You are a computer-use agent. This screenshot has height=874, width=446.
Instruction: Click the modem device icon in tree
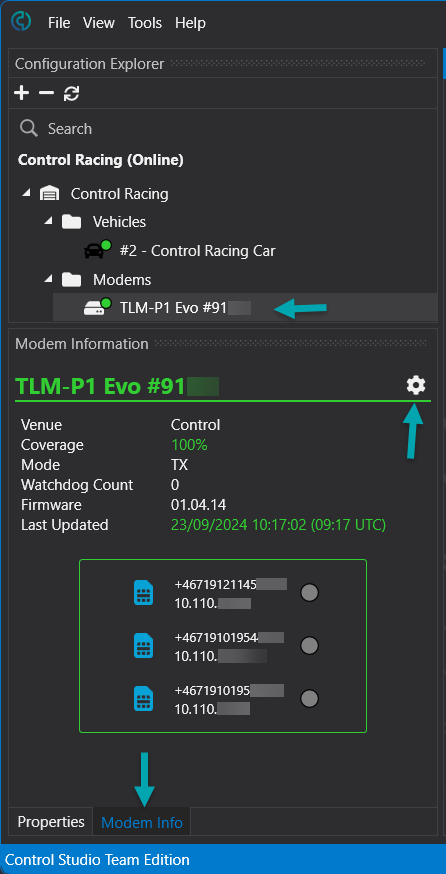(x=97, y=307)
